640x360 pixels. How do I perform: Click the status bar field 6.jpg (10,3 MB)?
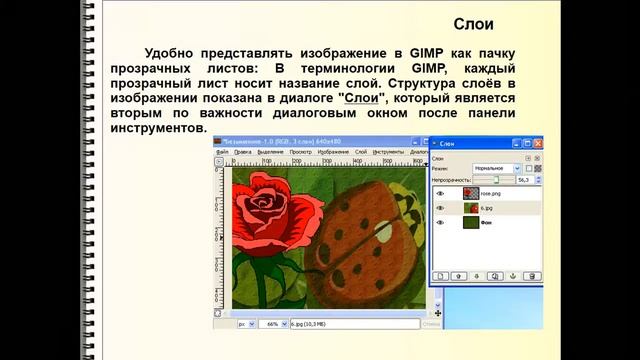tap(355, 324)
